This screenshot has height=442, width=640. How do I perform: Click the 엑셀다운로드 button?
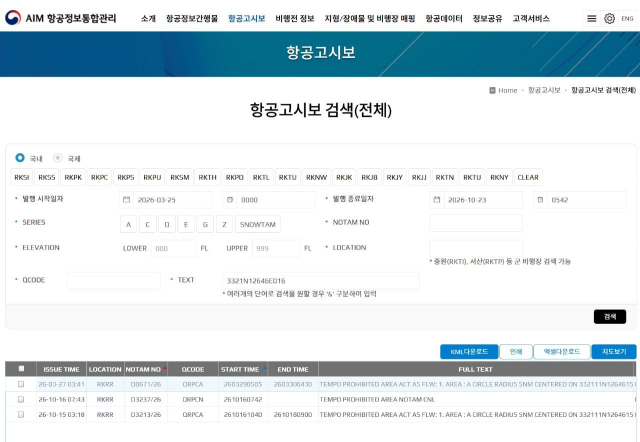[562, 352]
